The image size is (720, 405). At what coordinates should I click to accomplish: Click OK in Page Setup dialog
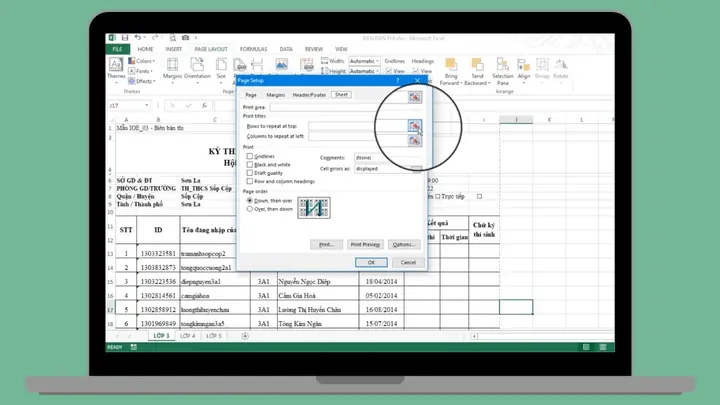[371, 263]
